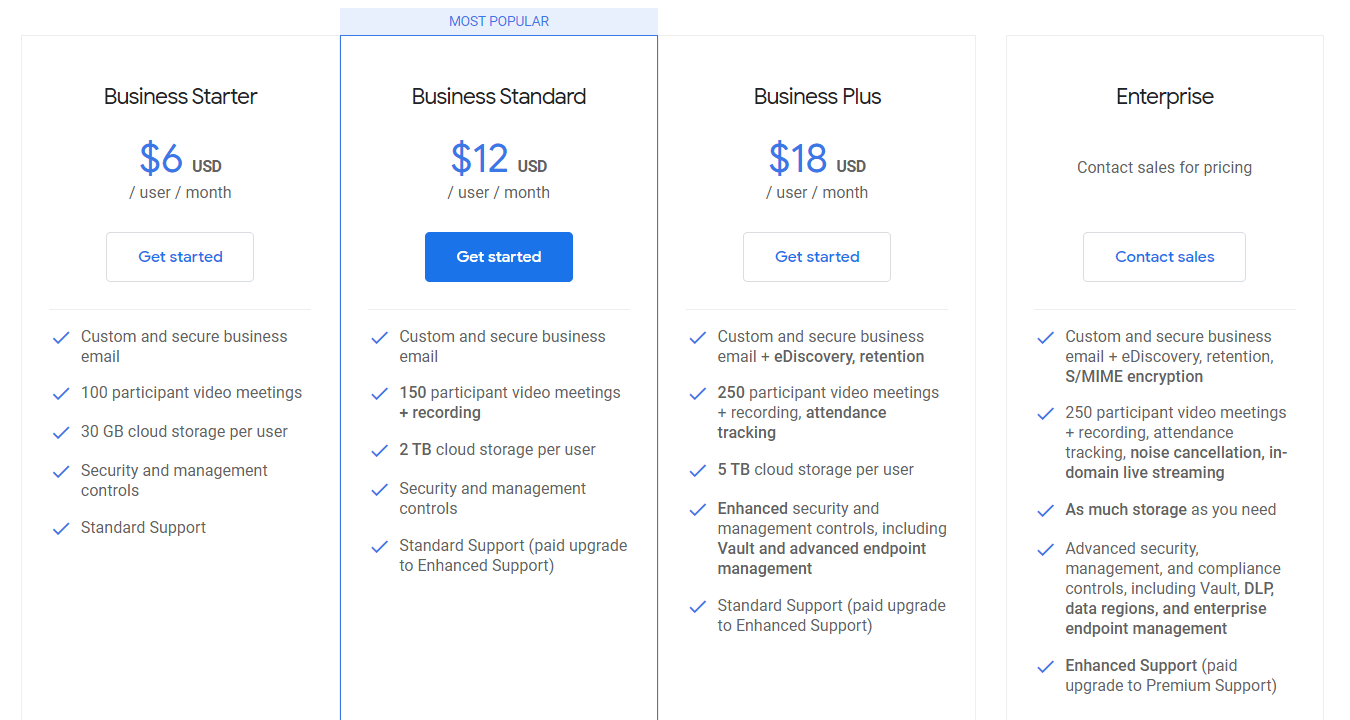The image size is (1350, 720).
Task: Click Get started under Business Starter
Action: [x=180, y=257]
